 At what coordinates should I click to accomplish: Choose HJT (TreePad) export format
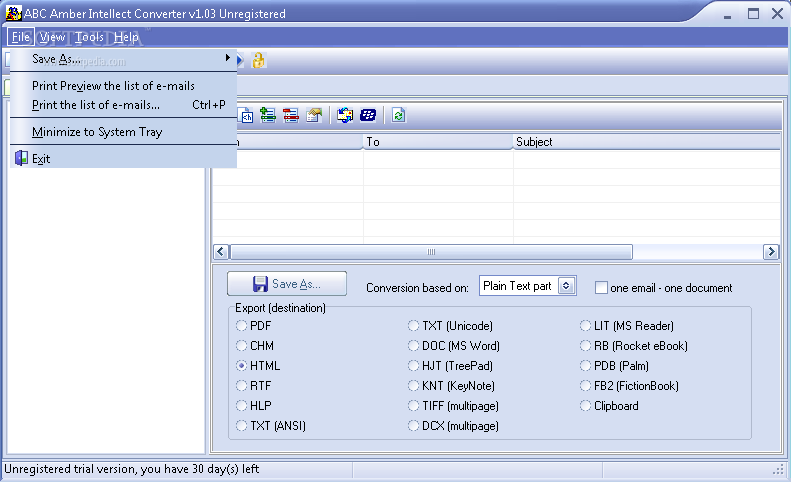(414, 366)
